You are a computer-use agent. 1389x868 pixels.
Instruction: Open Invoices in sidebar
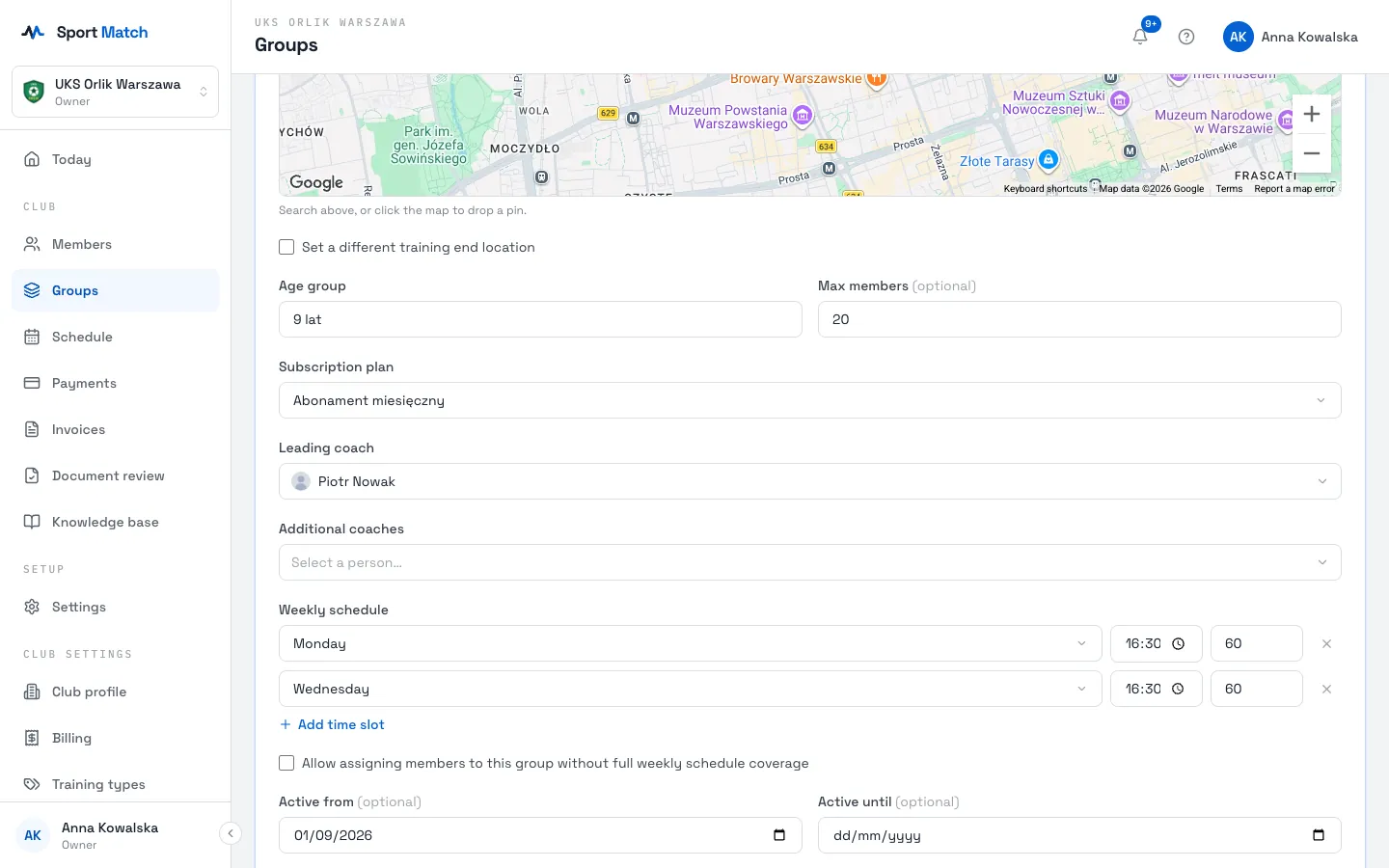[x=115, y=429]
